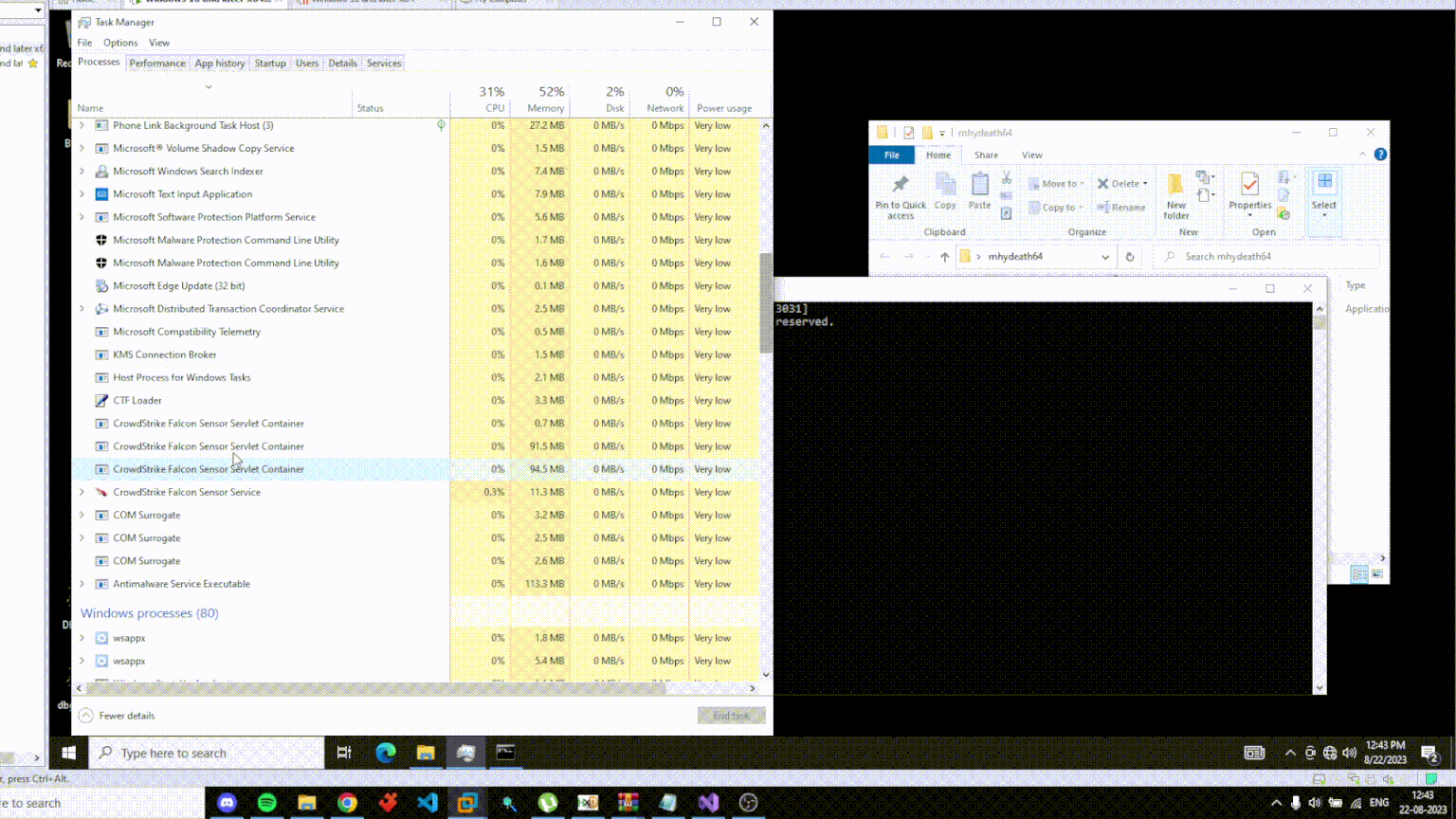Image resolution: width=1456 pixels, height=819 pixels.
Task: Show hidden icons in VM system tray
Action: click(x=1290, y=754)
